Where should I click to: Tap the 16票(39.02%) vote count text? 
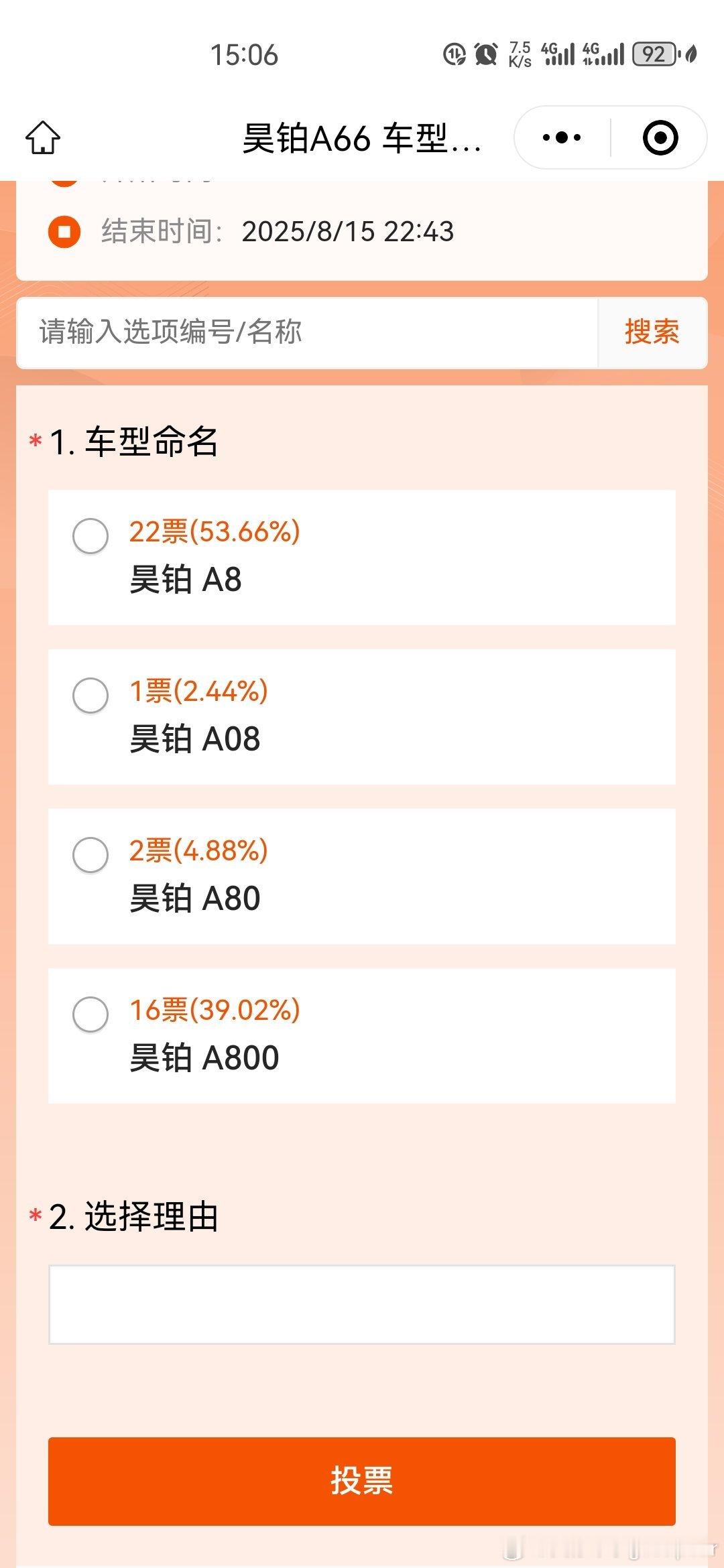click(215, 1010)
